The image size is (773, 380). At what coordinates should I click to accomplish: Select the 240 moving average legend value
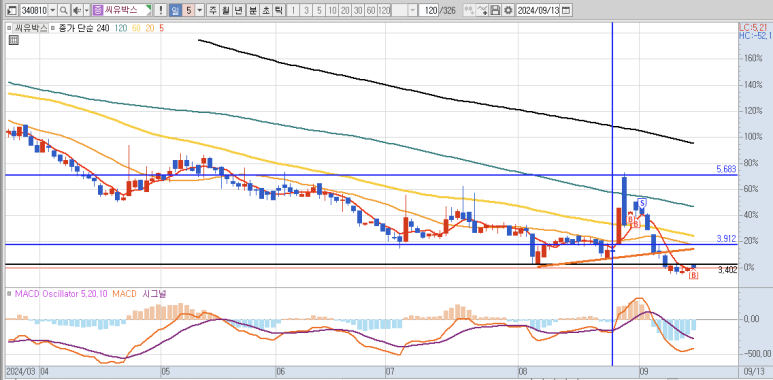click(103, 28)
